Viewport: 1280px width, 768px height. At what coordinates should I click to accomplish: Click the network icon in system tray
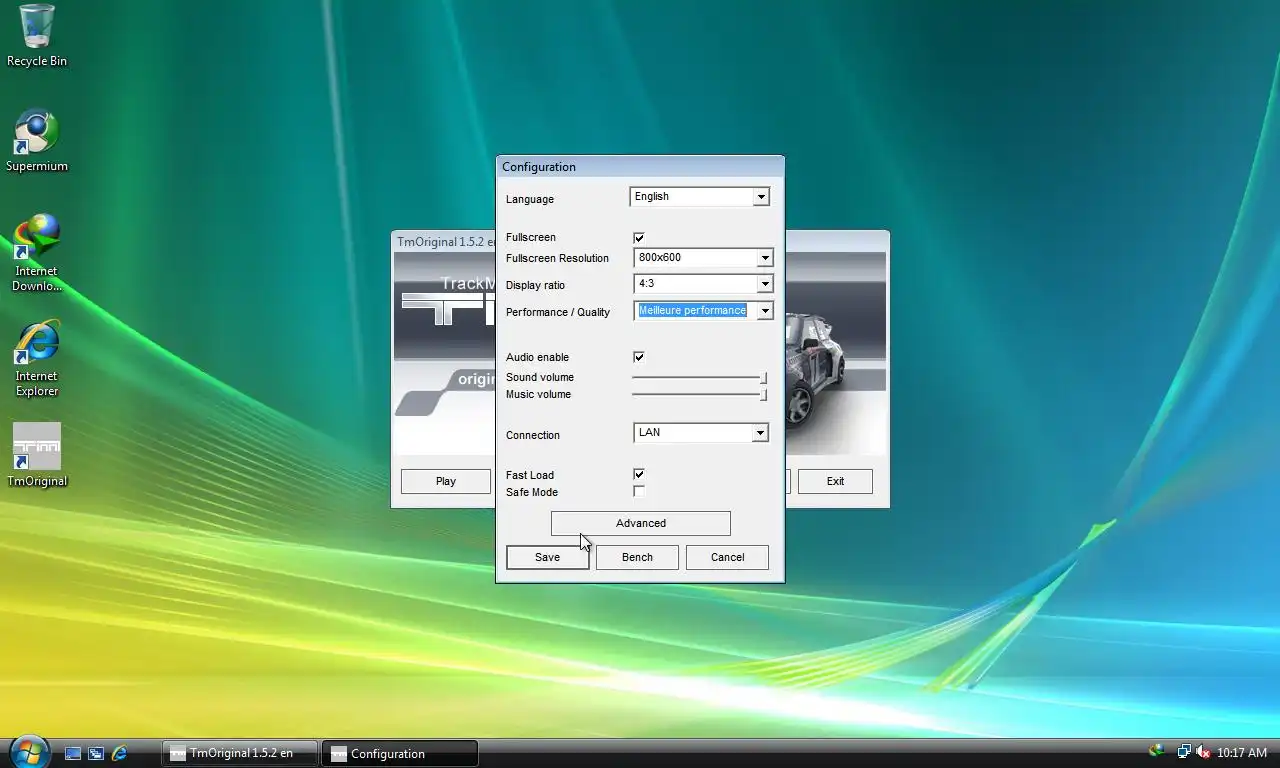coord(1184,752)
